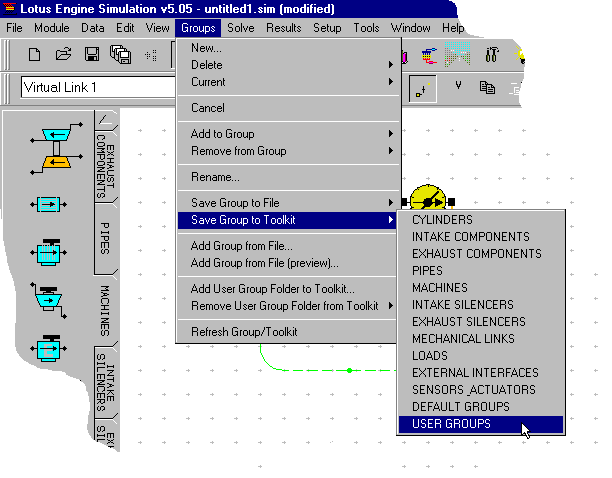Select INTAKE COMPONENTS in the submenu

pos(481,237)
